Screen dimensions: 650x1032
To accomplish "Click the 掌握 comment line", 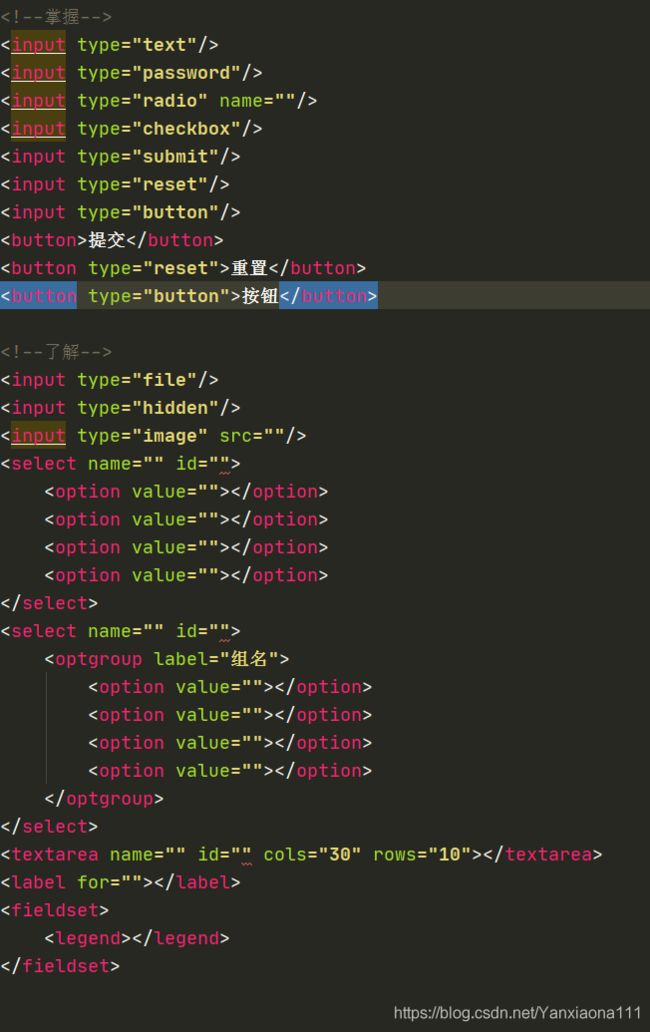I will tap(56, 16).
